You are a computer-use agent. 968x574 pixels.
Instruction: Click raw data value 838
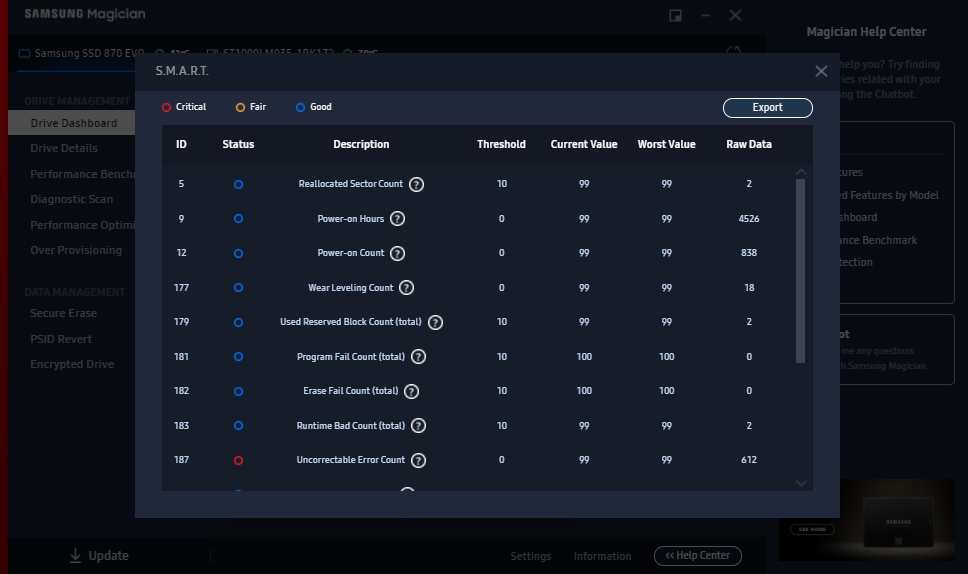[x=749, y=252]
